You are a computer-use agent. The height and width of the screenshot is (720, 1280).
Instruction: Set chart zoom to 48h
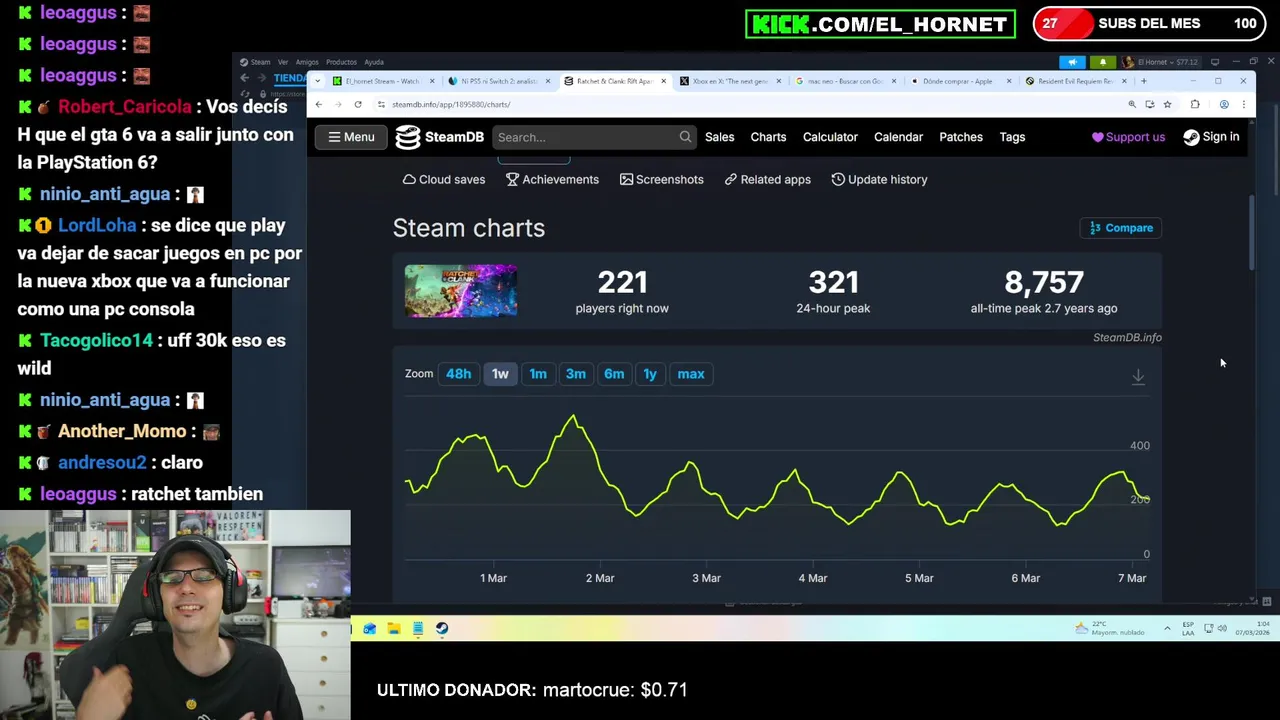458,374
